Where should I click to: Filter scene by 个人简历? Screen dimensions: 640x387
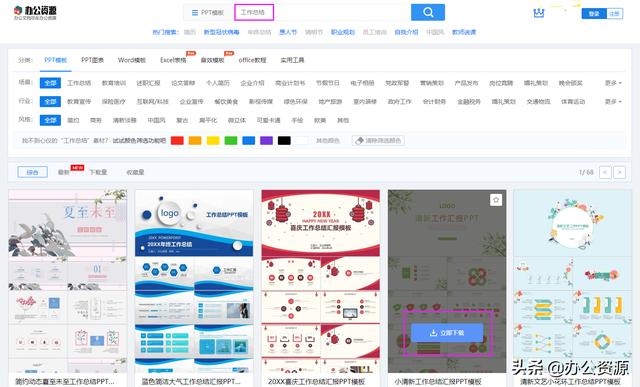point(218,83)
